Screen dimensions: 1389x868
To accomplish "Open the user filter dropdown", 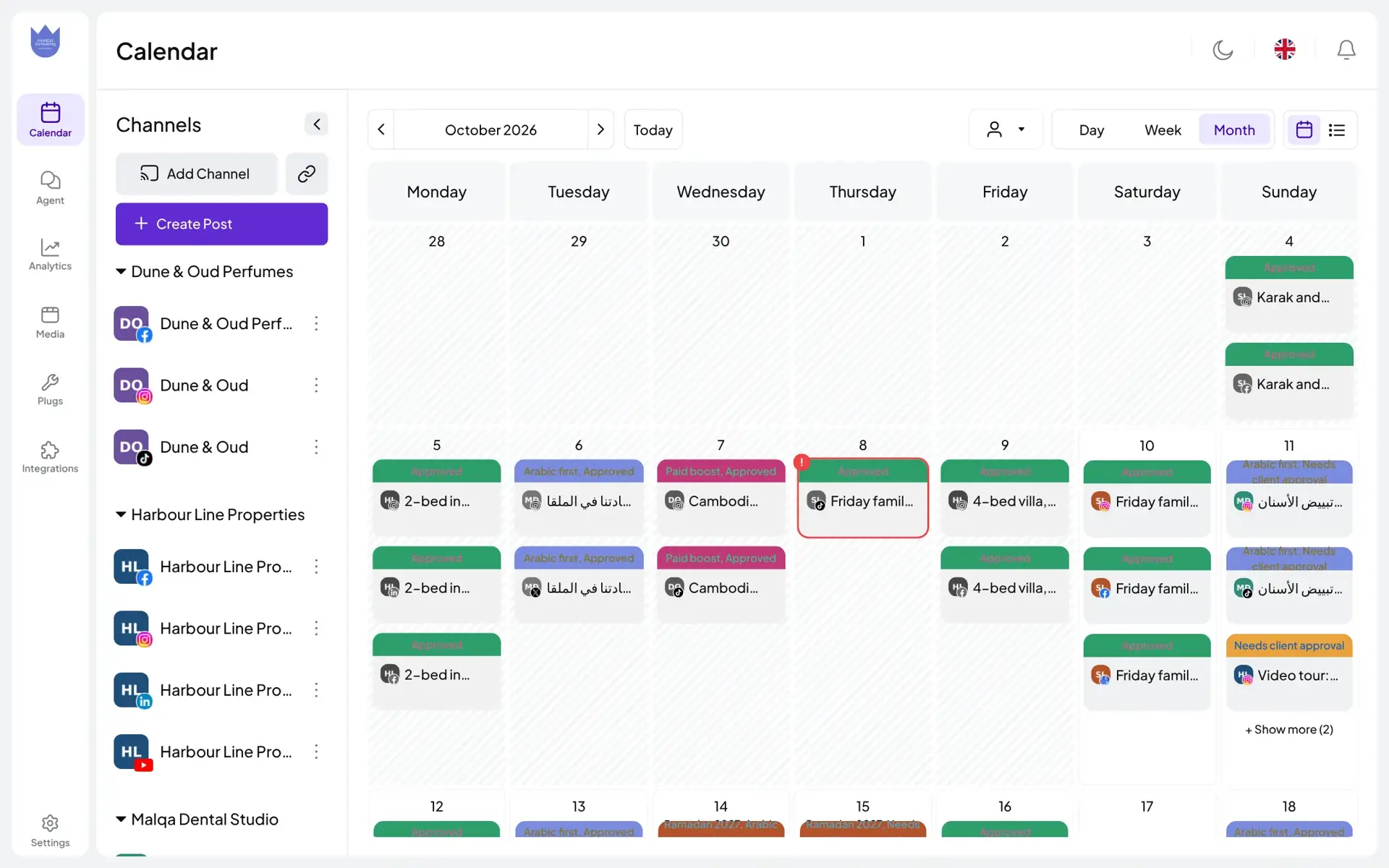I will 1006,129.
